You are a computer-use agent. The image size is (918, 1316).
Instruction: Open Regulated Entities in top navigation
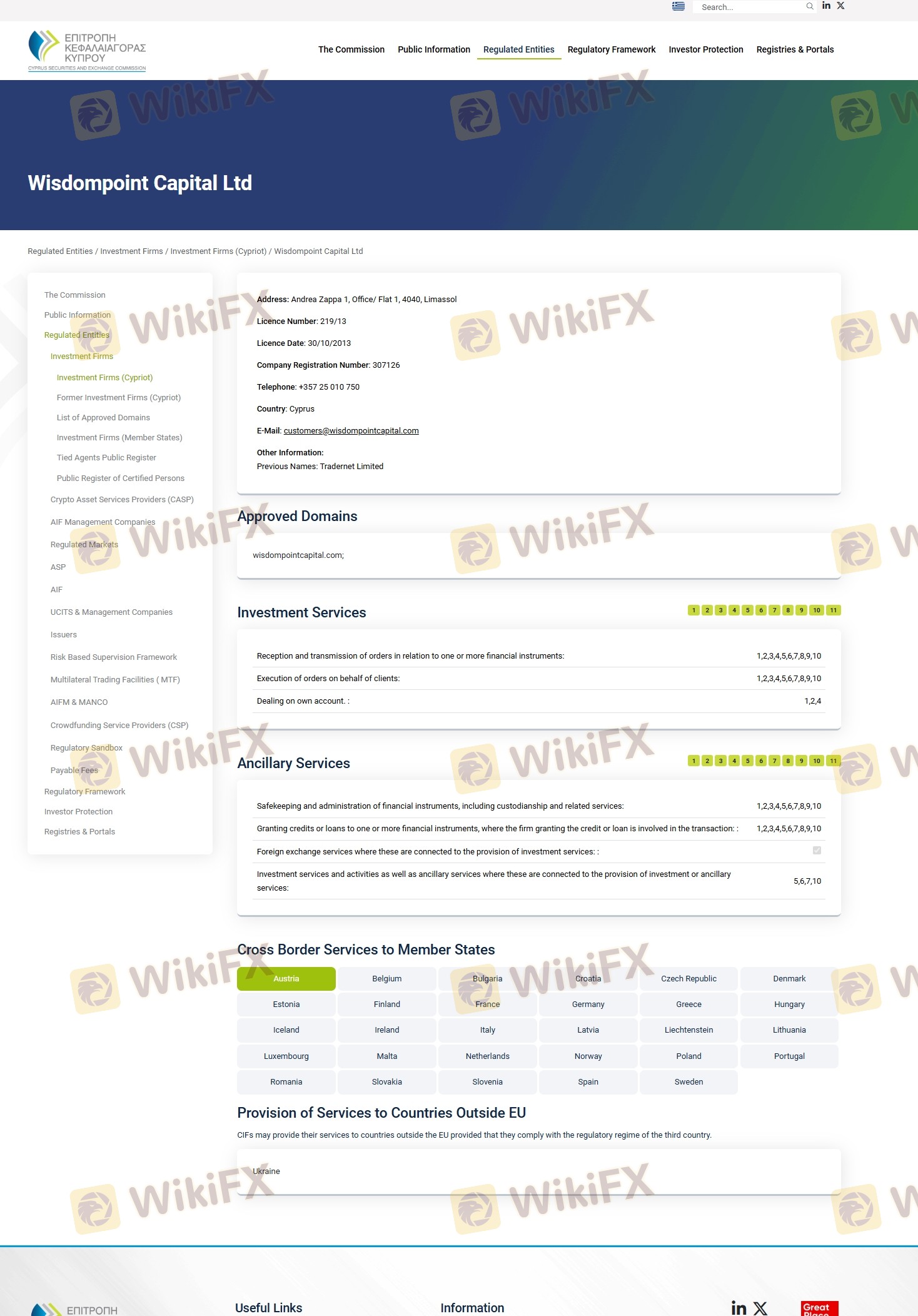pyautogui.click(x=519, y=49)
